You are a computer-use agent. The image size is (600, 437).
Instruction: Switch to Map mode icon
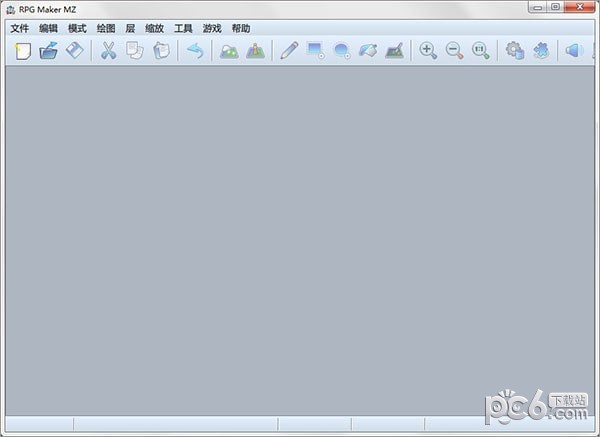[229, 51]
